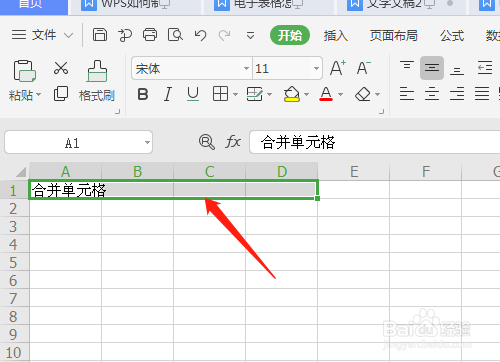Select the Format Painter brush
Image resolution: width=500 pixels, height=362 pixels.
click(x=97, y=71)
